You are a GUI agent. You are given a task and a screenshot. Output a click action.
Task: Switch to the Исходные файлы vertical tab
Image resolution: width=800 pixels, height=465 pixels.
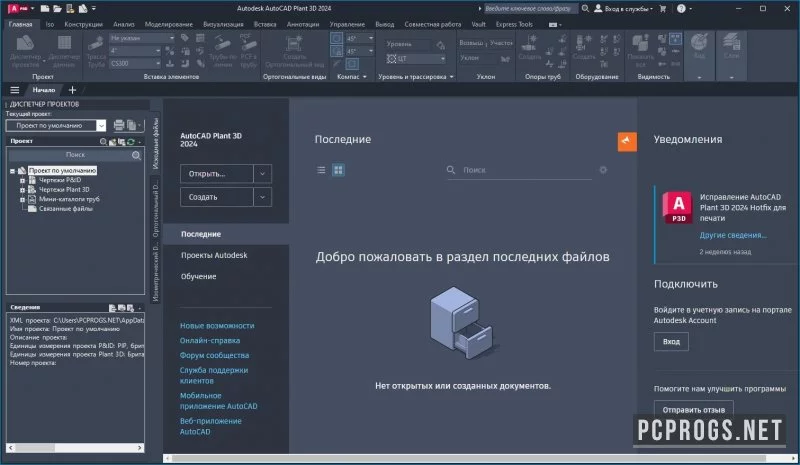tap(156, 143)
